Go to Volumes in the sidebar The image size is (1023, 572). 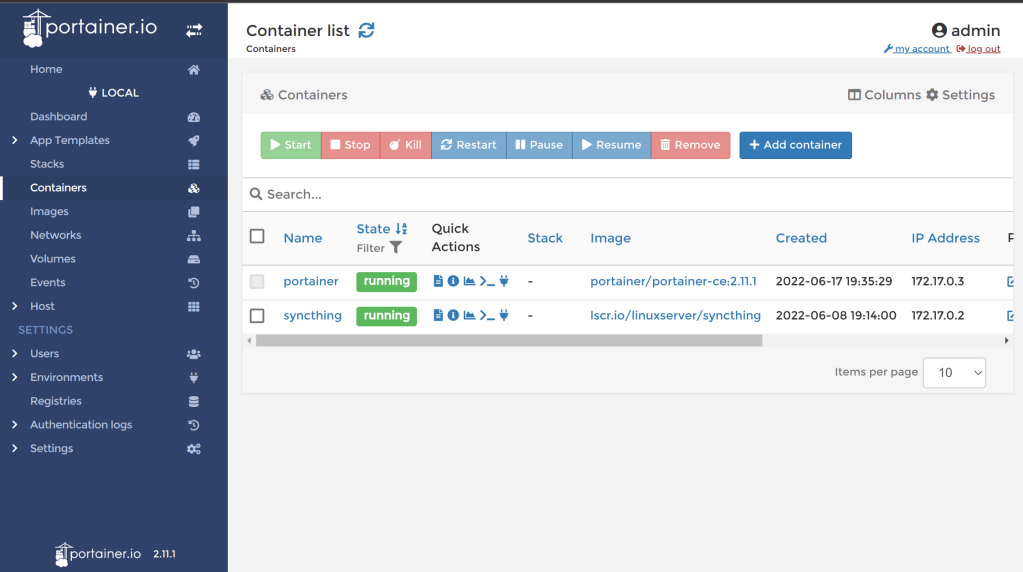click(52, 259)
